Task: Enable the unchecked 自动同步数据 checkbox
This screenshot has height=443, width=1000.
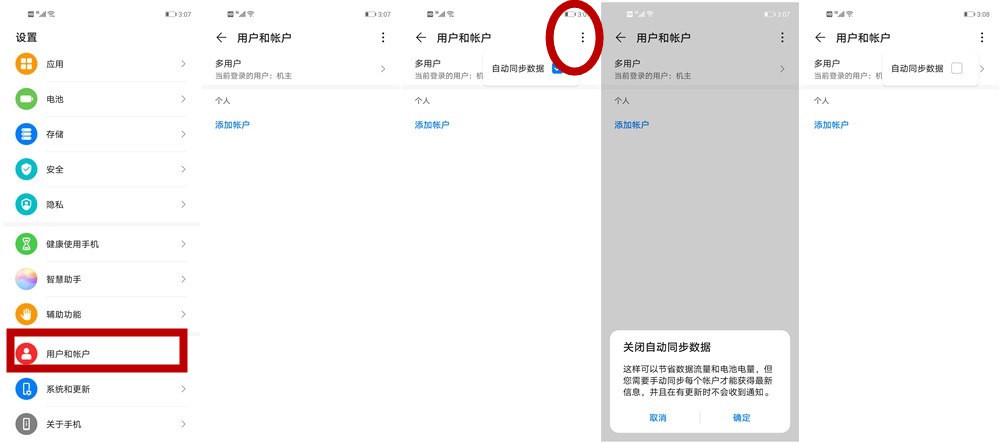Action: click(x=957, y=68)
